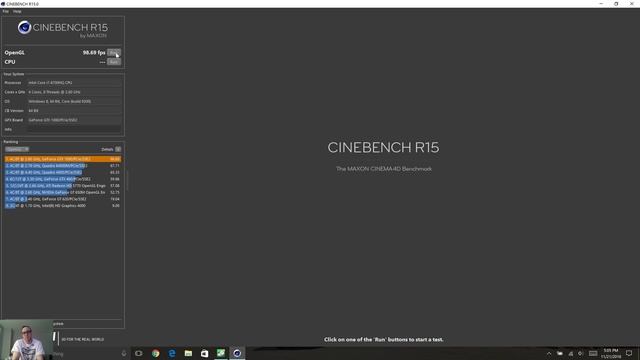The height and width of the screenshot is (360, 640).
Task: Select the top orange GeForce GTX 1080 ranking row
Action: (x=63, y=159)
